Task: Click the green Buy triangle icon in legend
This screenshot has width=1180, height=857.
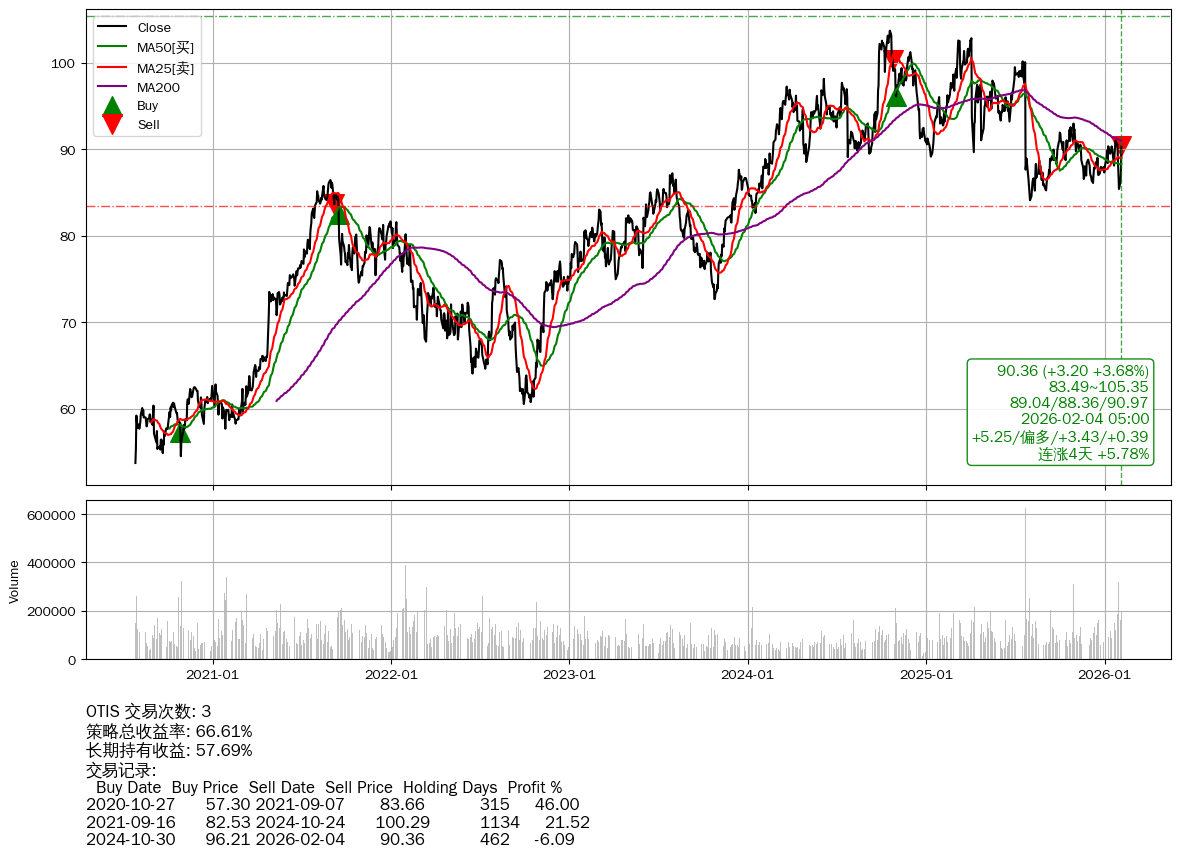Action: click(113, 105)
